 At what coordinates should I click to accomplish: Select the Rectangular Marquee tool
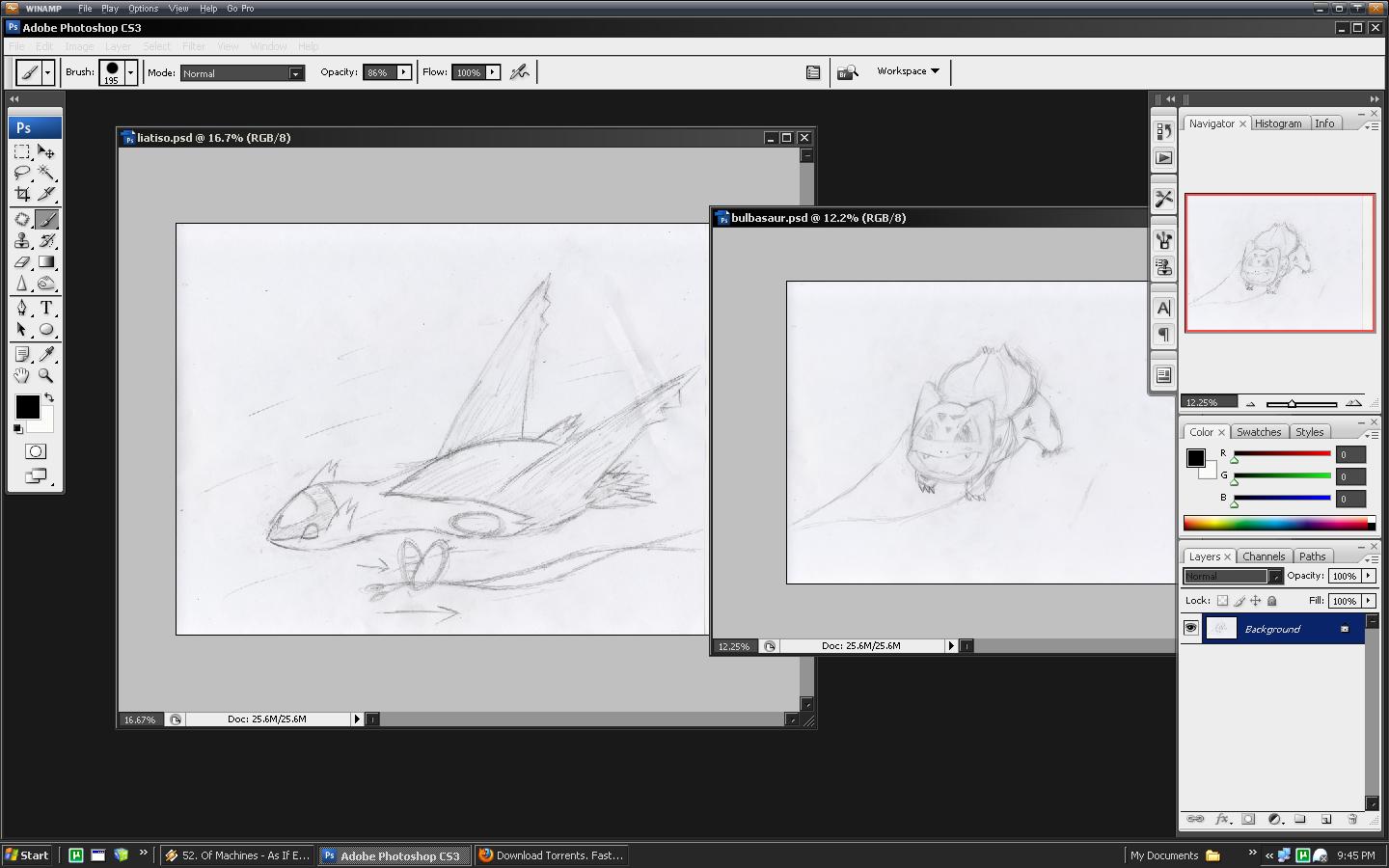(22, 151)
